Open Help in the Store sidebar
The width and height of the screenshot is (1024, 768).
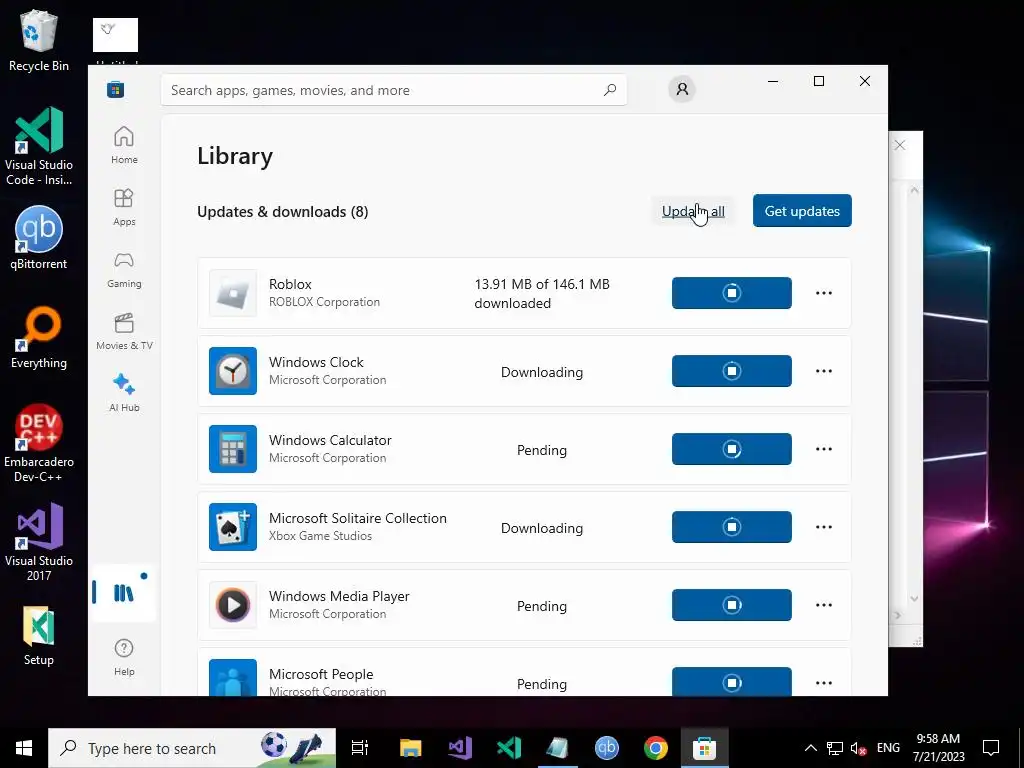[x=124, y=657]
